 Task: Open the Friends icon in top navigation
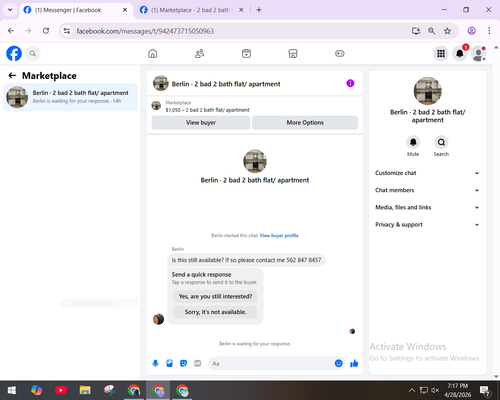coord(200,53)
